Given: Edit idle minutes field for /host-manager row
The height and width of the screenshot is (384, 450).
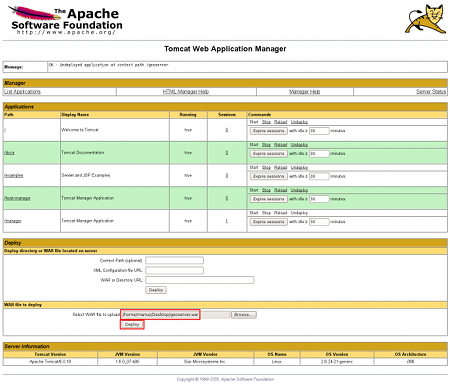Looking at the screenshot, I should [x=319, y=199].
